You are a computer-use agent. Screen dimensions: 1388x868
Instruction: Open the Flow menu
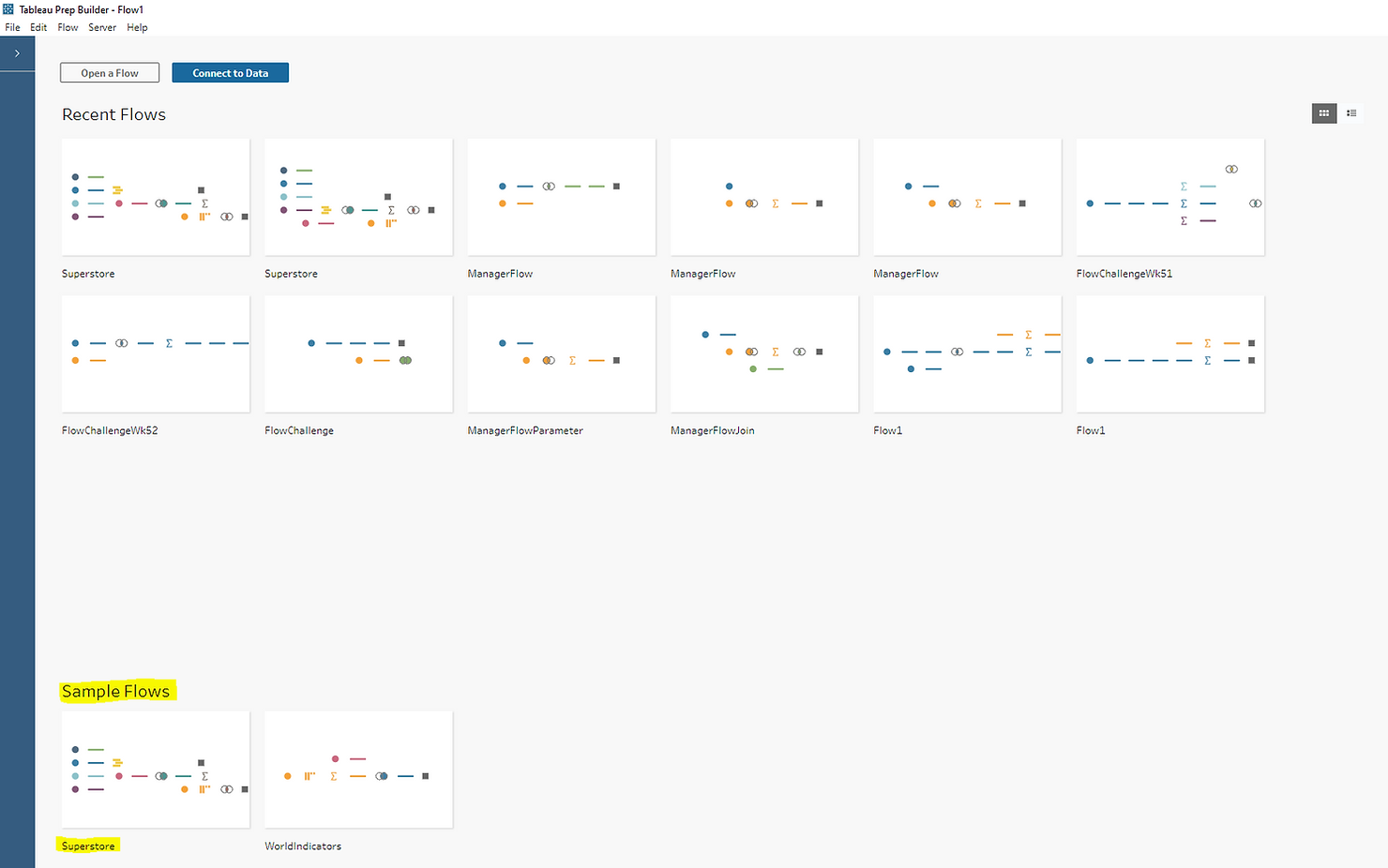click(x=68, y=27)
